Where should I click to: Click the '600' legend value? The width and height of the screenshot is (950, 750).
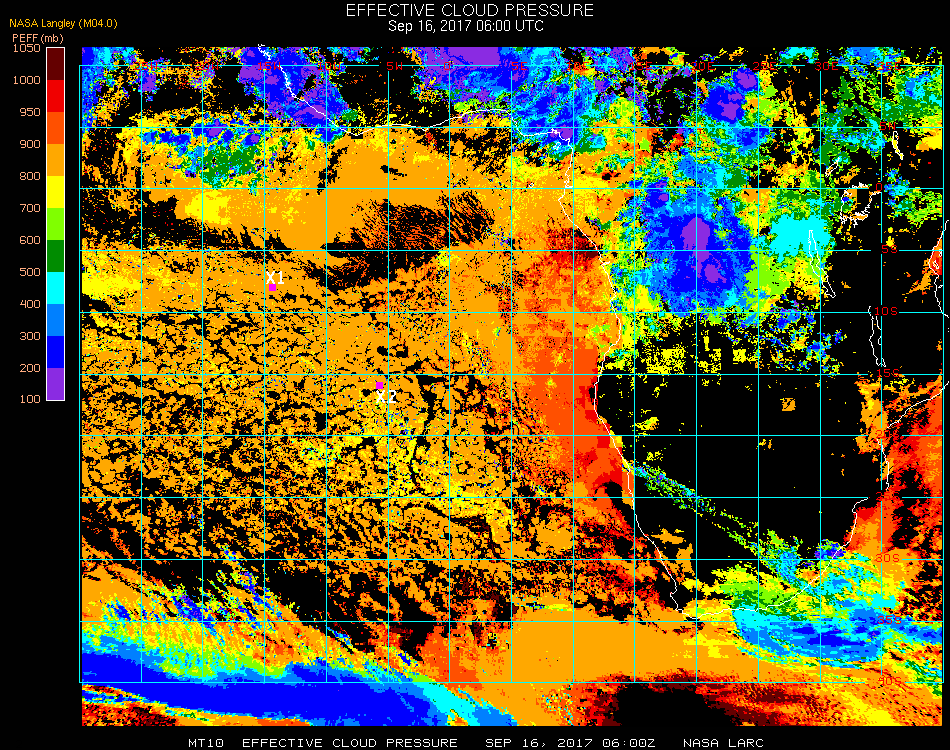click(x=30, y=240)
